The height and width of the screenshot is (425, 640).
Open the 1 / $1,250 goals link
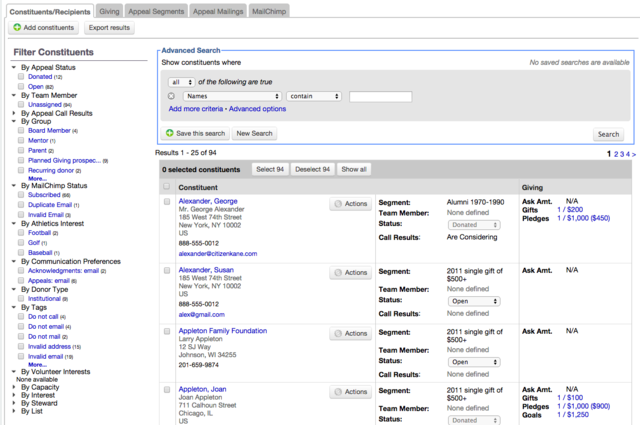pos(573,414)
